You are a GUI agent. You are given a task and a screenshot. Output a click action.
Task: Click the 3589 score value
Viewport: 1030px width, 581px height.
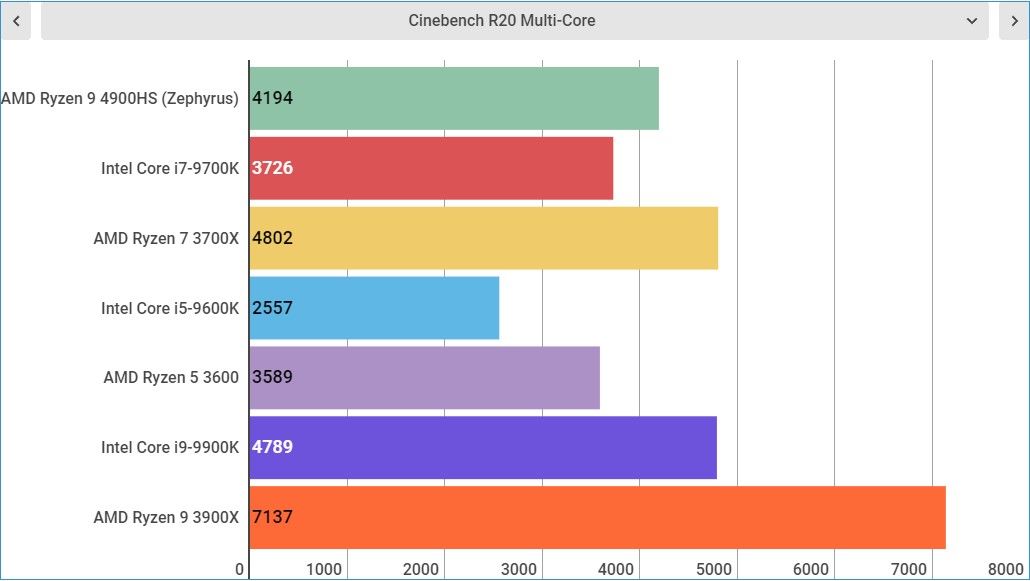273,377
